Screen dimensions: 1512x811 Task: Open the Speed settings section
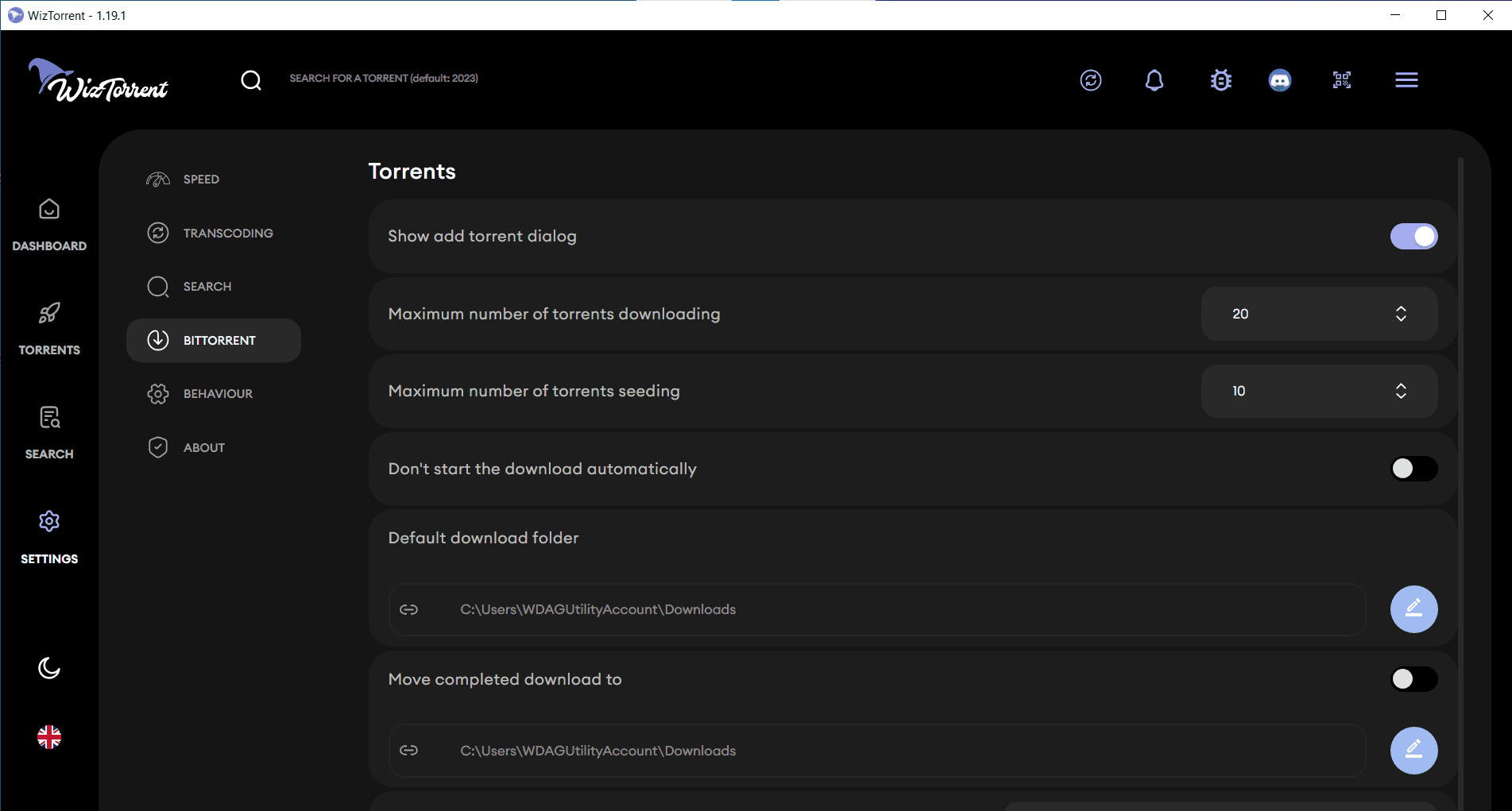pos(201,180)
